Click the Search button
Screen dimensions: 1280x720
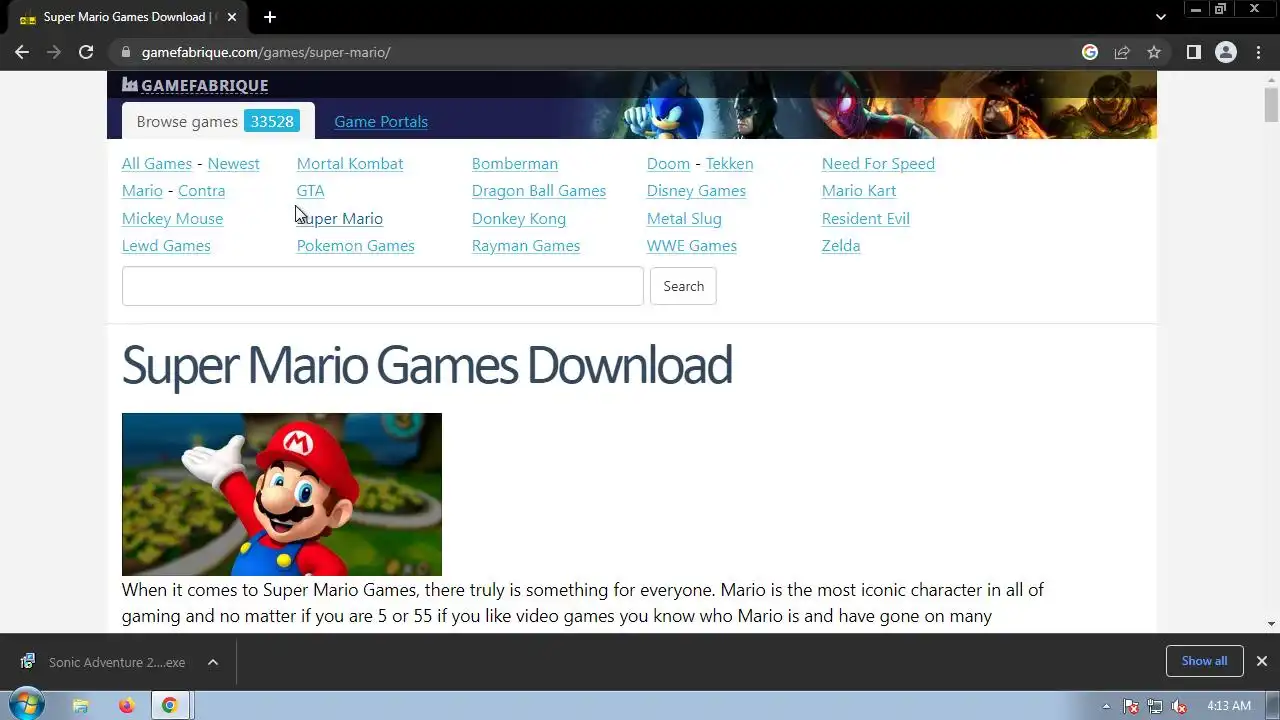tap(683, 286)
